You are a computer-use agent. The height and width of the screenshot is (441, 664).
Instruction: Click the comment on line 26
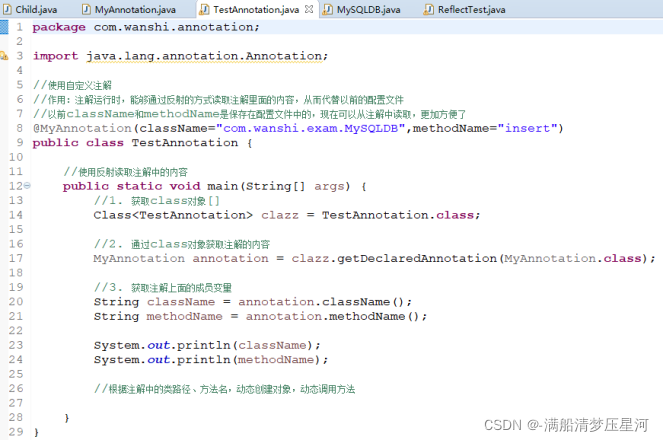(x=224, y=389)
